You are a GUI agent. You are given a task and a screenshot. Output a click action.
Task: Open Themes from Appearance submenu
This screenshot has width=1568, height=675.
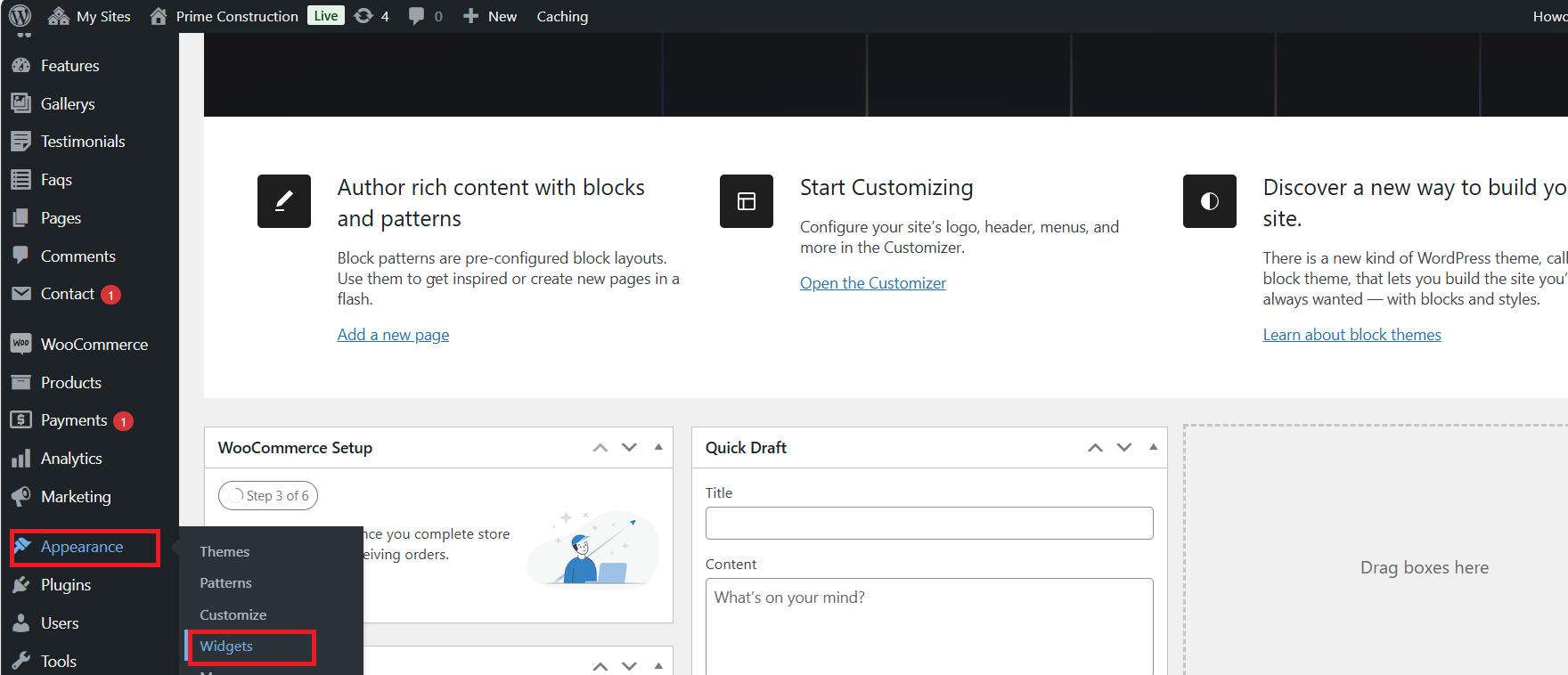[225, 552]
